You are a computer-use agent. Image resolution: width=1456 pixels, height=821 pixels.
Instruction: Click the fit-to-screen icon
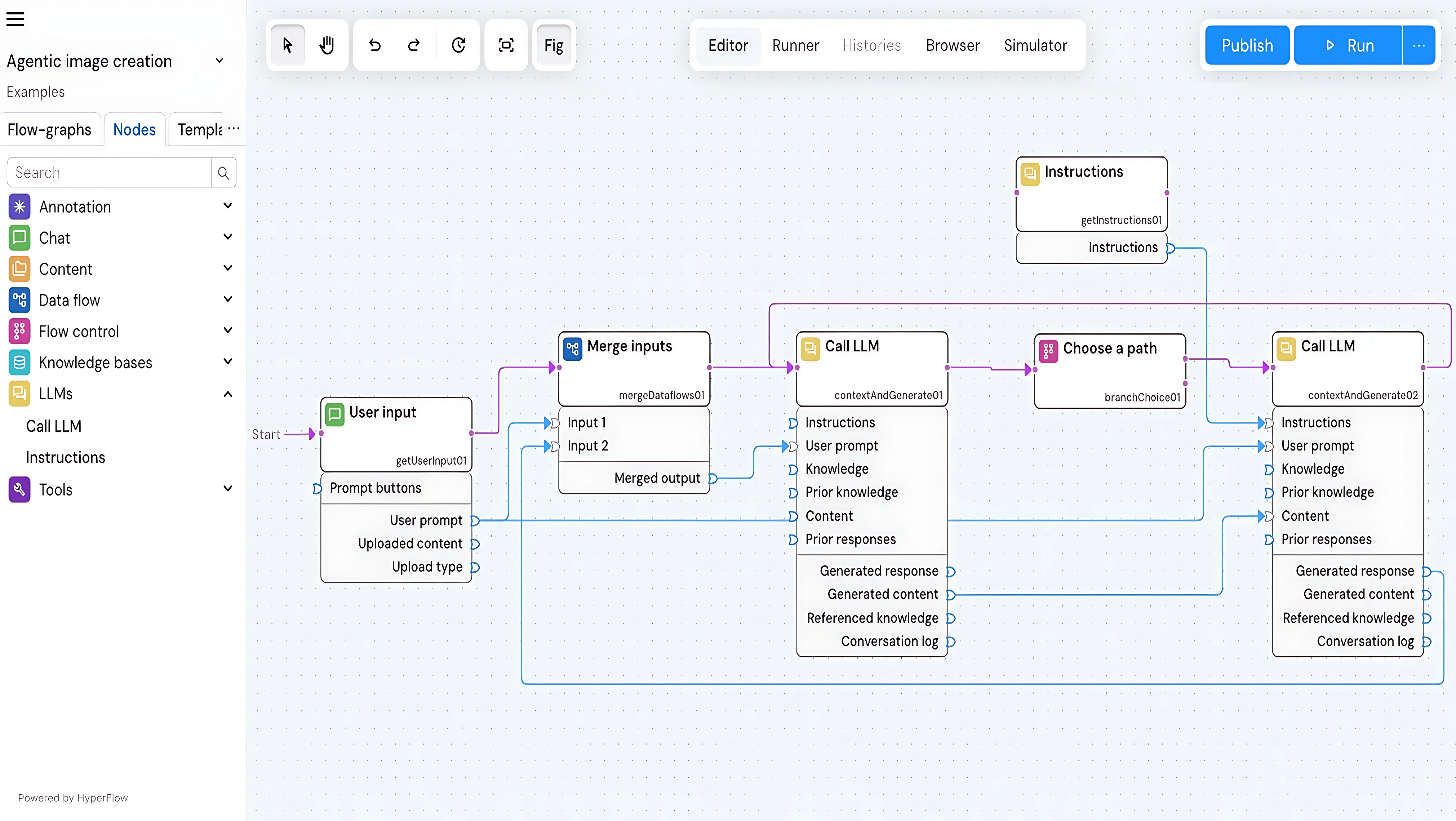click(506, 45)
